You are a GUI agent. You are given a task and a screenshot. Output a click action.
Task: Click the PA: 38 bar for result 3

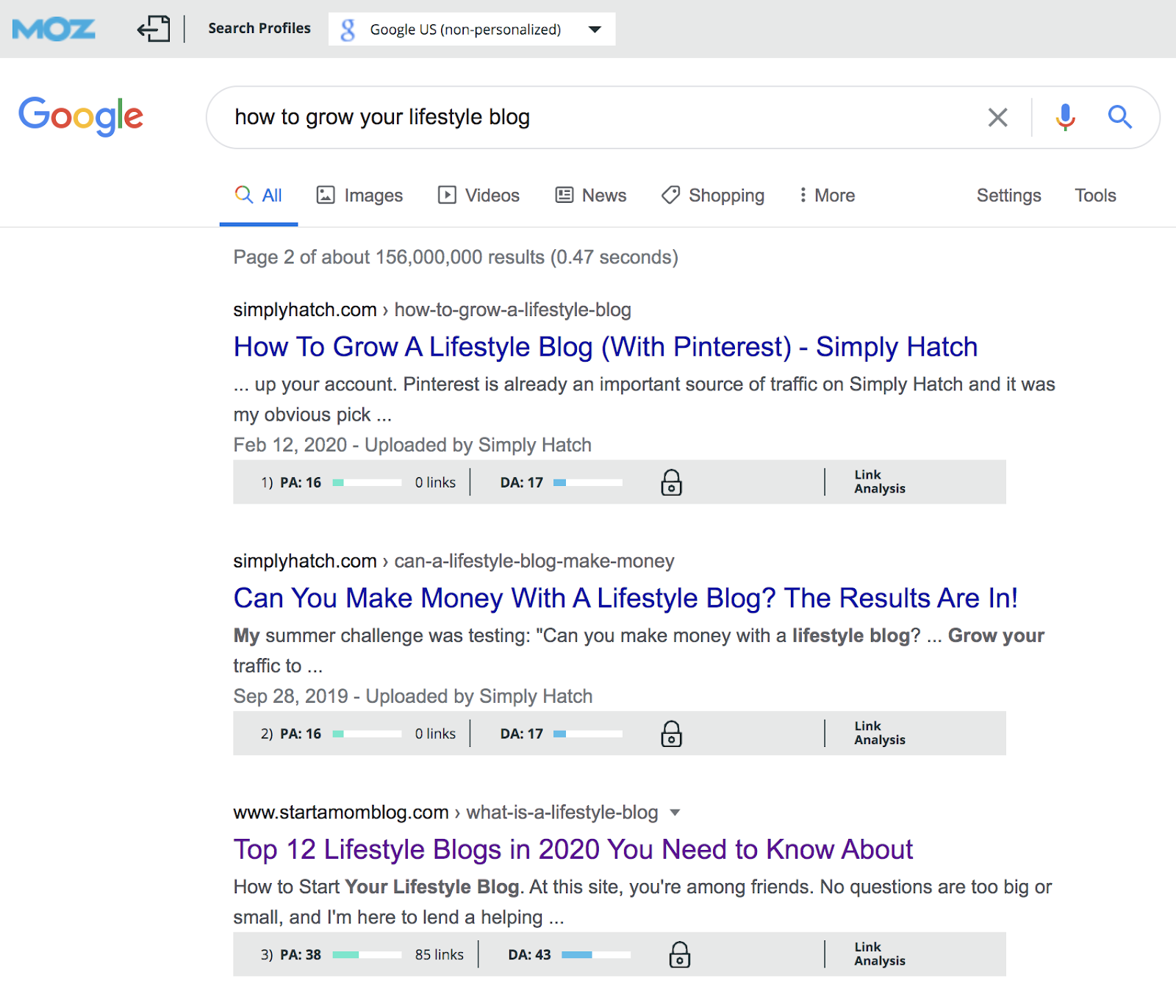pos(367,955)
